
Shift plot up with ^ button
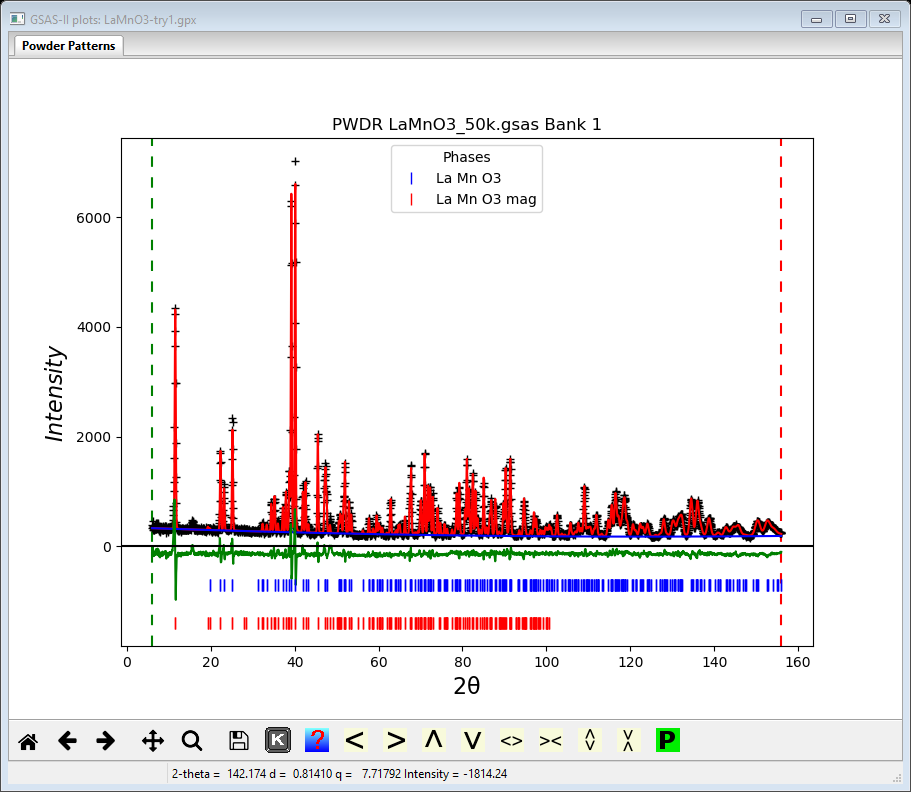point(434,740)
